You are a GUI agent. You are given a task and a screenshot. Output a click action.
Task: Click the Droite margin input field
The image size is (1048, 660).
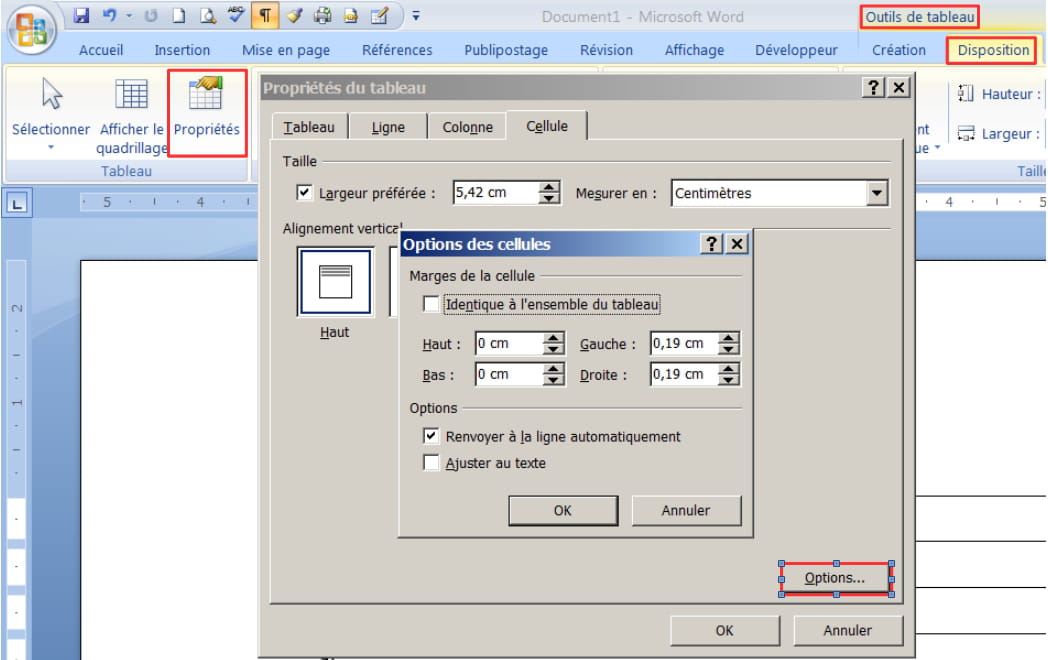pos(684,374)
